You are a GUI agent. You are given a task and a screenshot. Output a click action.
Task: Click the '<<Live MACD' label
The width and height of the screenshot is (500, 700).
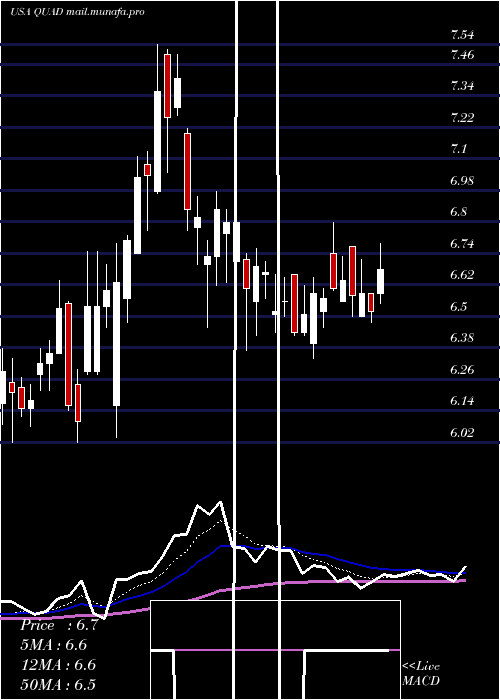[x=421, y=673]
